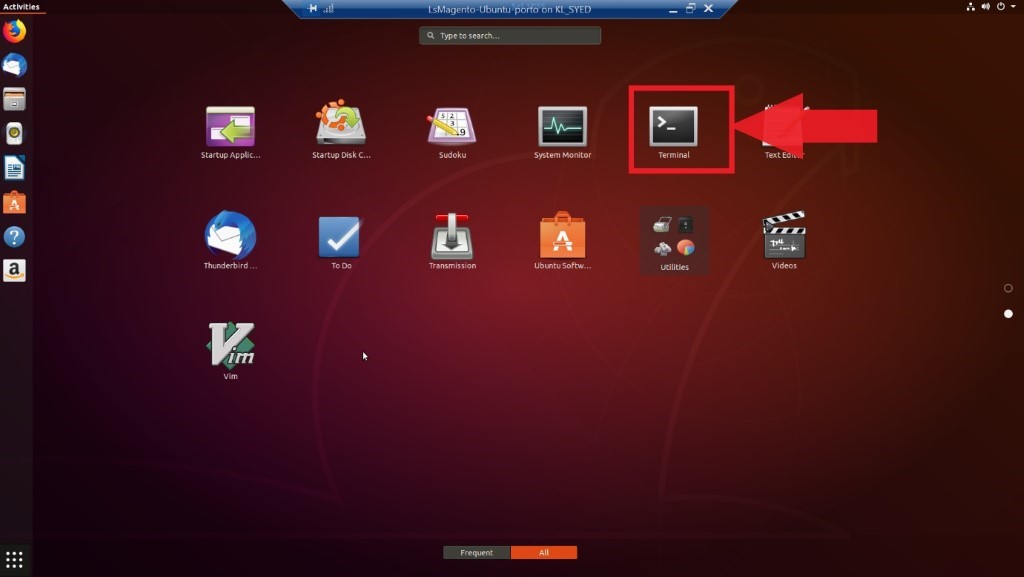This screenshot has width=1024, height=577.
Task: Open the Vim editor
Action: [x=230, y=351]
